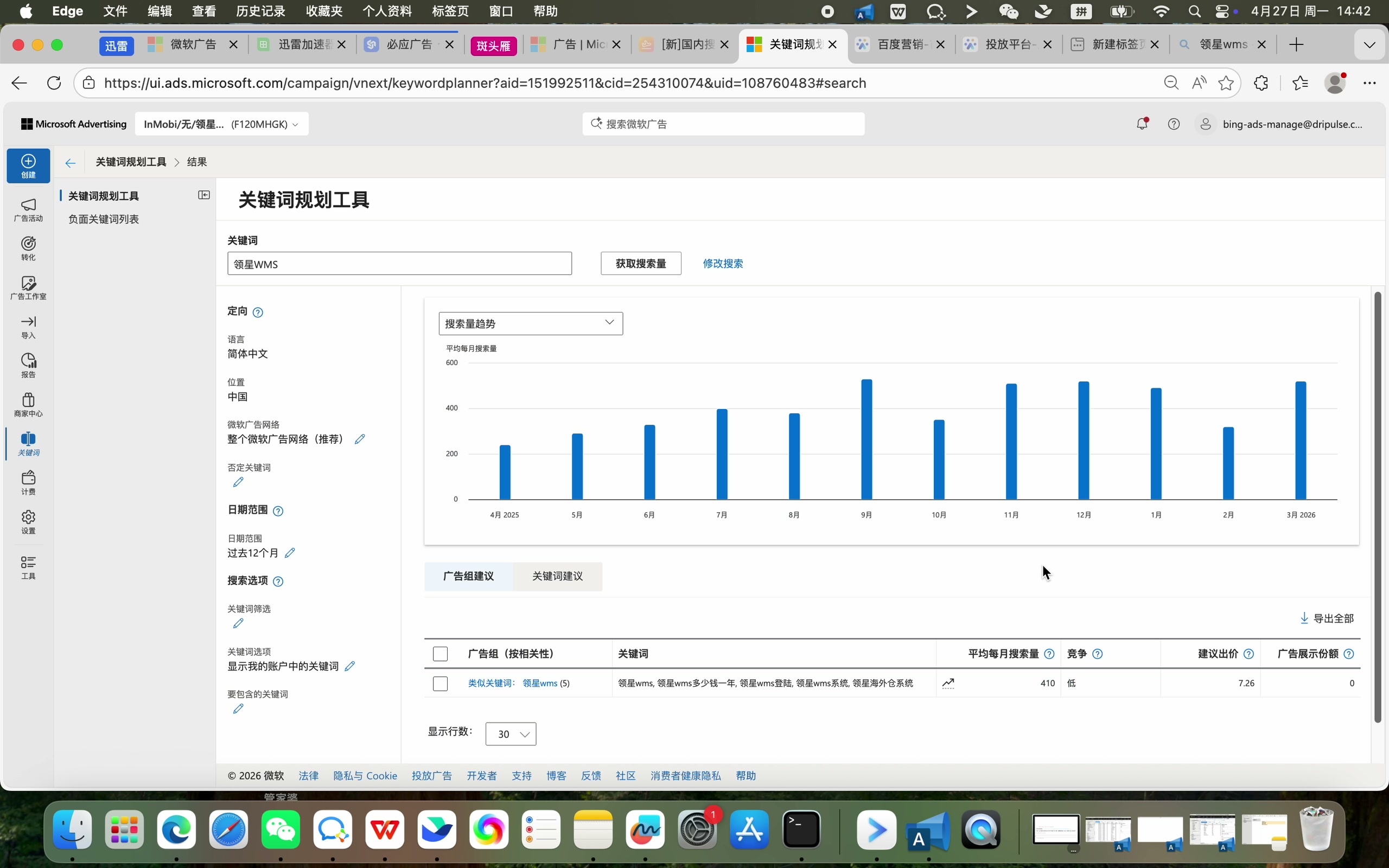This screenshot has height=868, width=1389.
Task: Edit 关键词选项 pencil icon
Action: tap(349, 666)
